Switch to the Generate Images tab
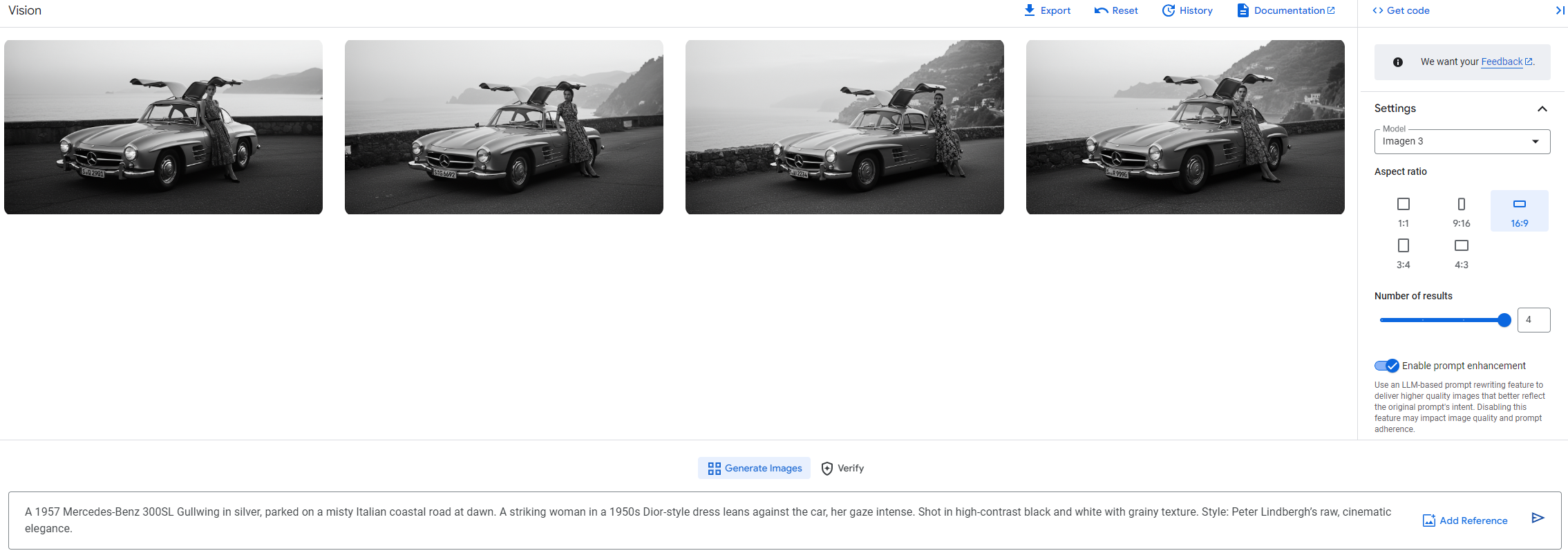Screen dimensions: 1568x553 (x=754, y=468)
